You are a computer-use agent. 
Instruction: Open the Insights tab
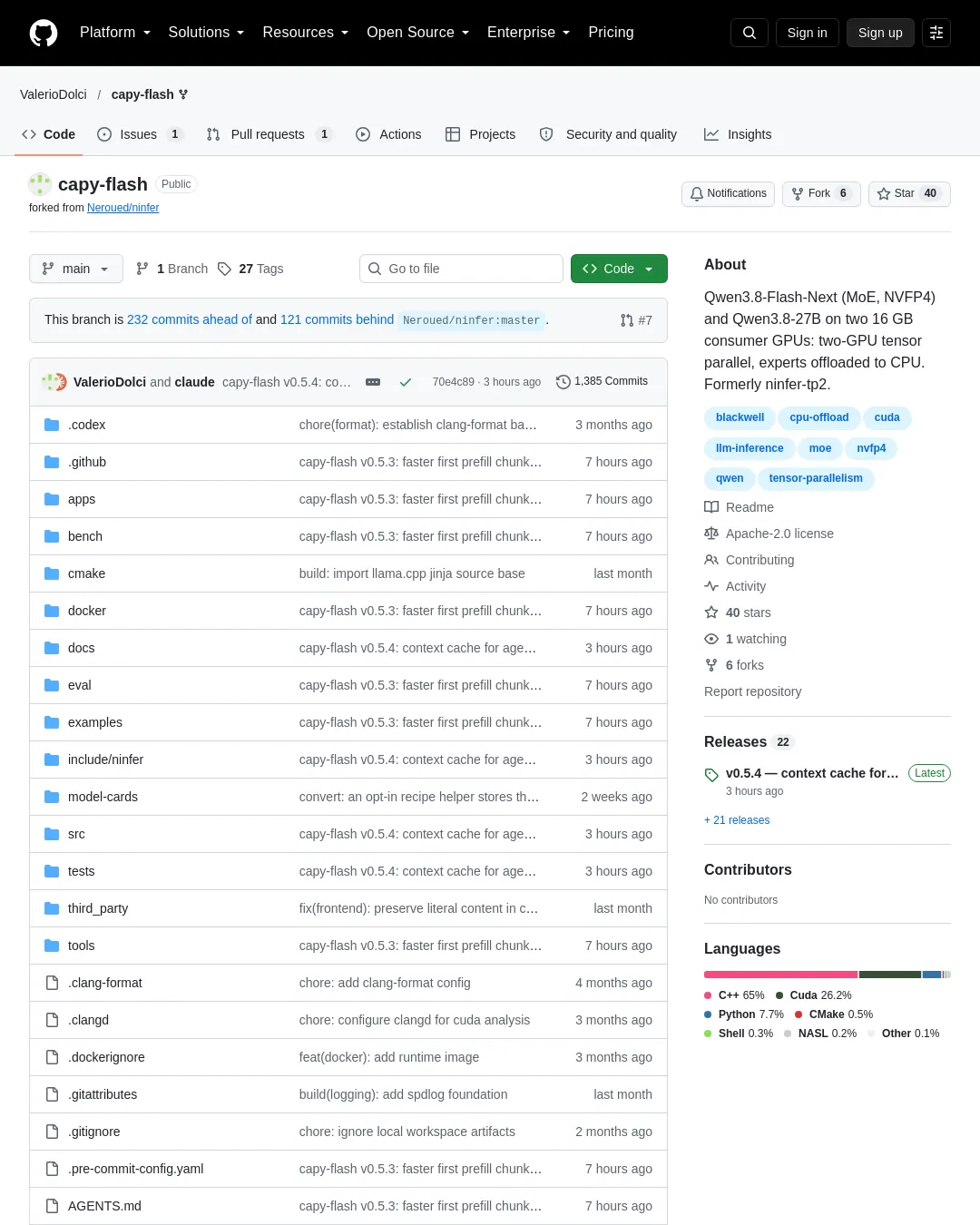(x=738, y=134)
